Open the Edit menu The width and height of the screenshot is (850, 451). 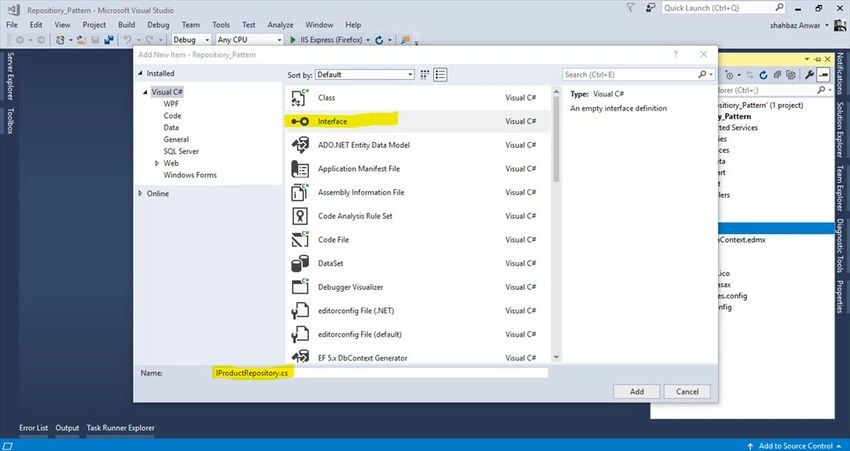[x=36, y=25]
